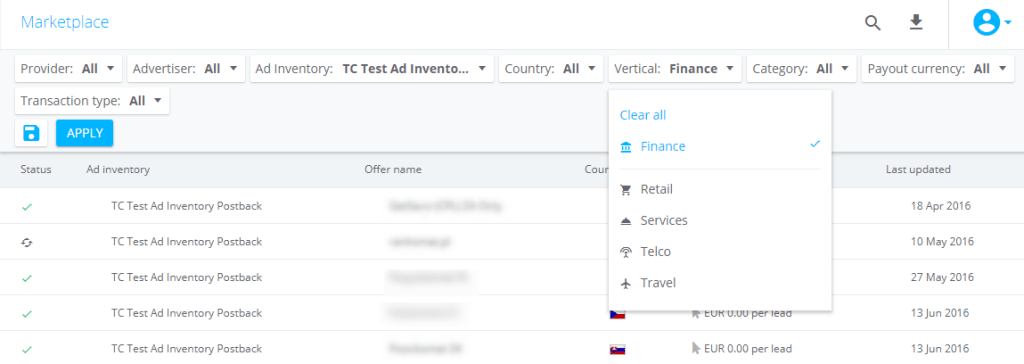Click the blue checkmark next to Finance
This screenshot has width=1024, height=364.
click(814, 144)
